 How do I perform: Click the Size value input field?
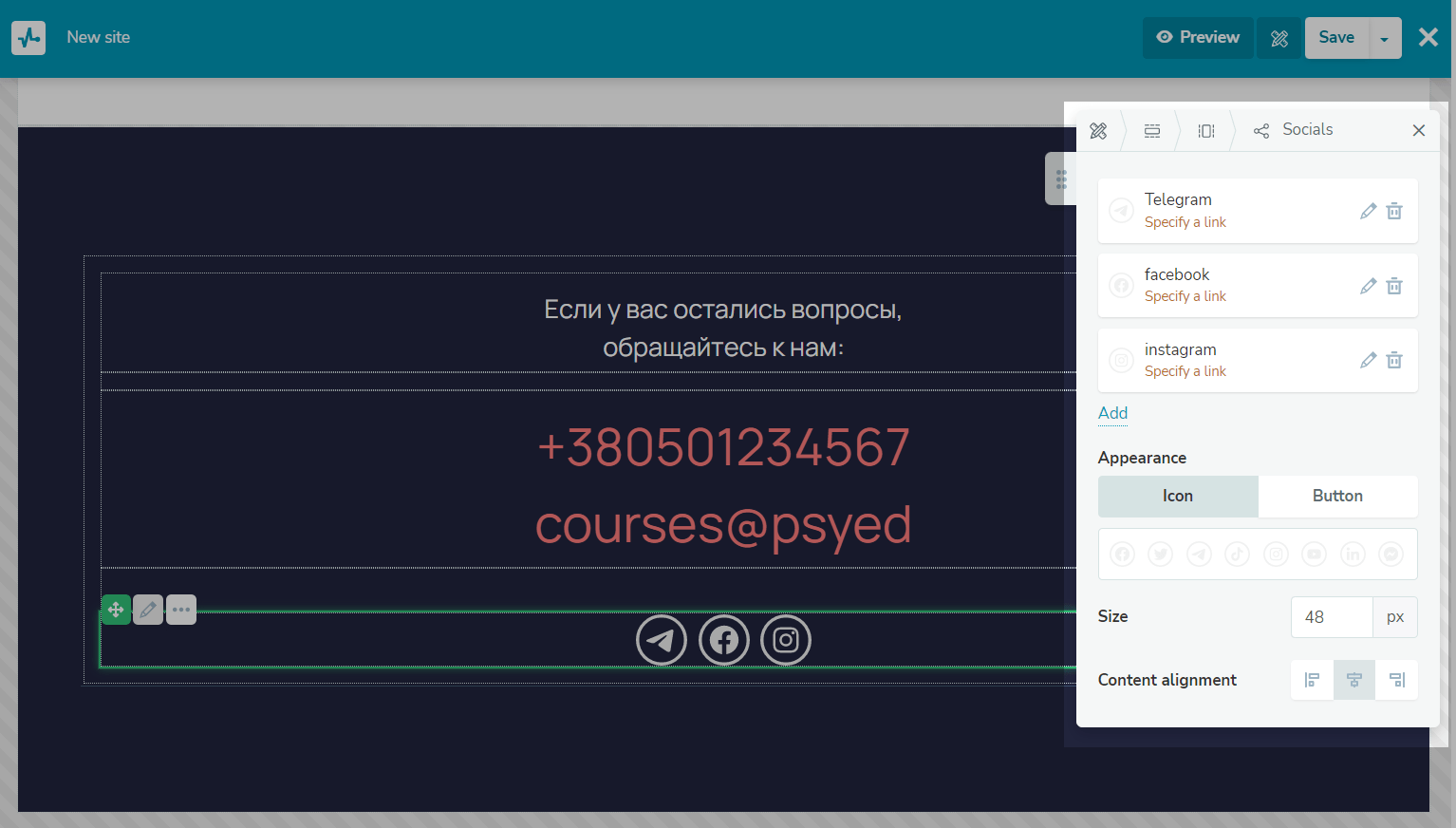coord(1331,617)
